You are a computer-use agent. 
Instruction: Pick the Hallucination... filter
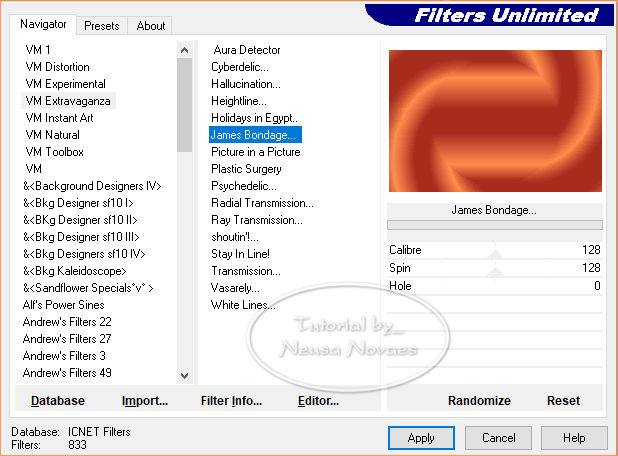click(246, 84)
